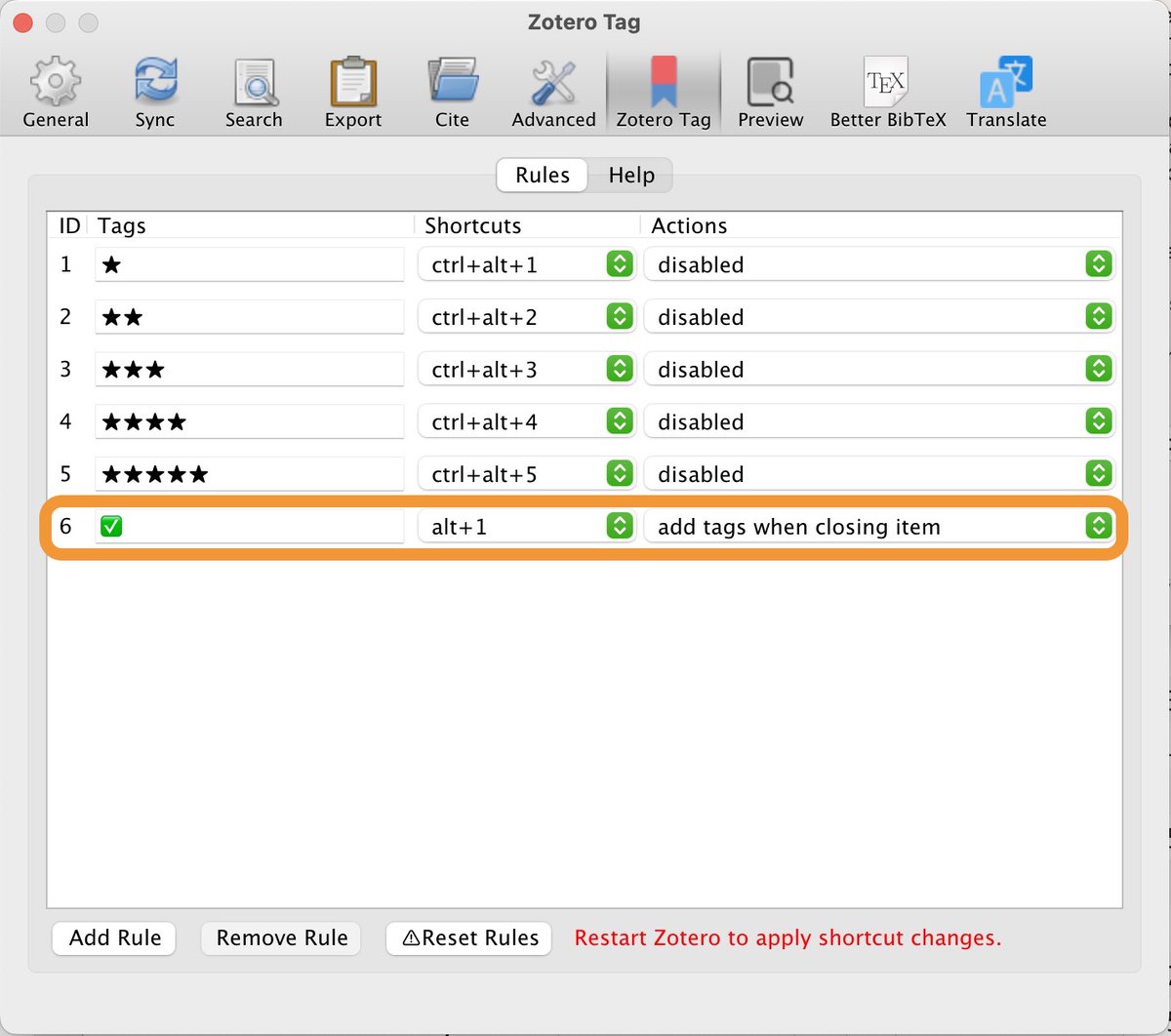The height and width of the screenshot is (1036, 1171).
Task: Switch to the Help tab
Action: tap(631, 176)
